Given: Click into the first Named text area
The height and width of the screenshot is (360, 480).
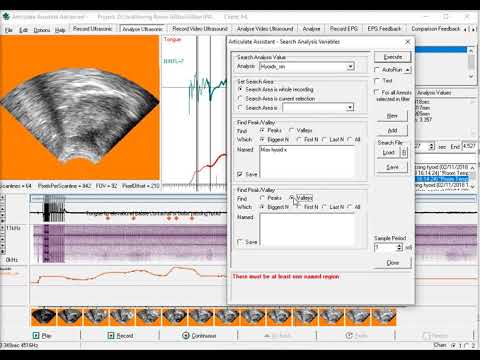Looking at the screenshot, I should pos(307,161).
